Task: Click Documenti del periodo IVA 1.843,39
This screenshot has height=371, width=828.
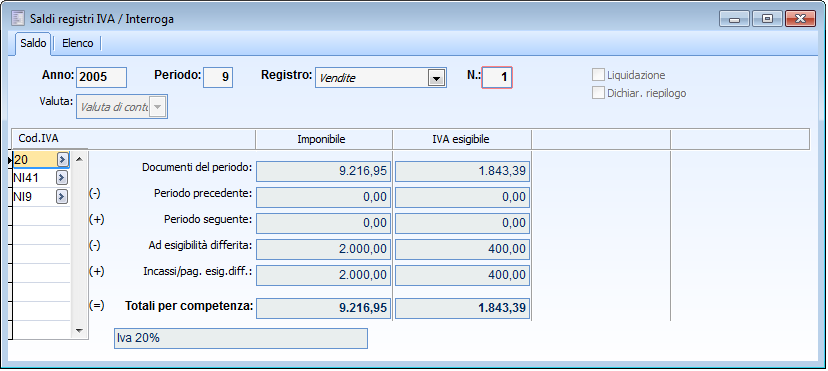Action: 462,171
